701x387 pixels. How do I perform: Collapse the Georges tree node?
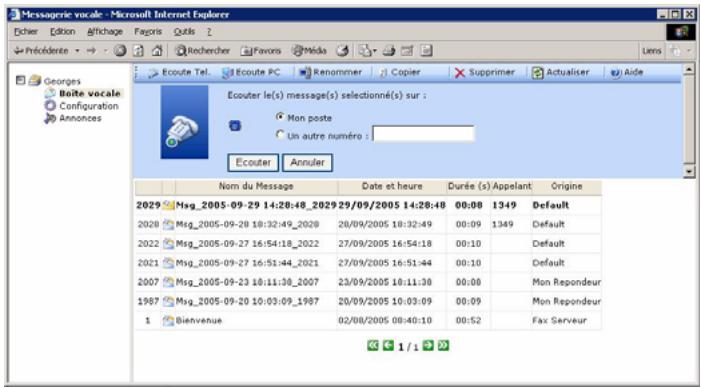coord(21,80)
